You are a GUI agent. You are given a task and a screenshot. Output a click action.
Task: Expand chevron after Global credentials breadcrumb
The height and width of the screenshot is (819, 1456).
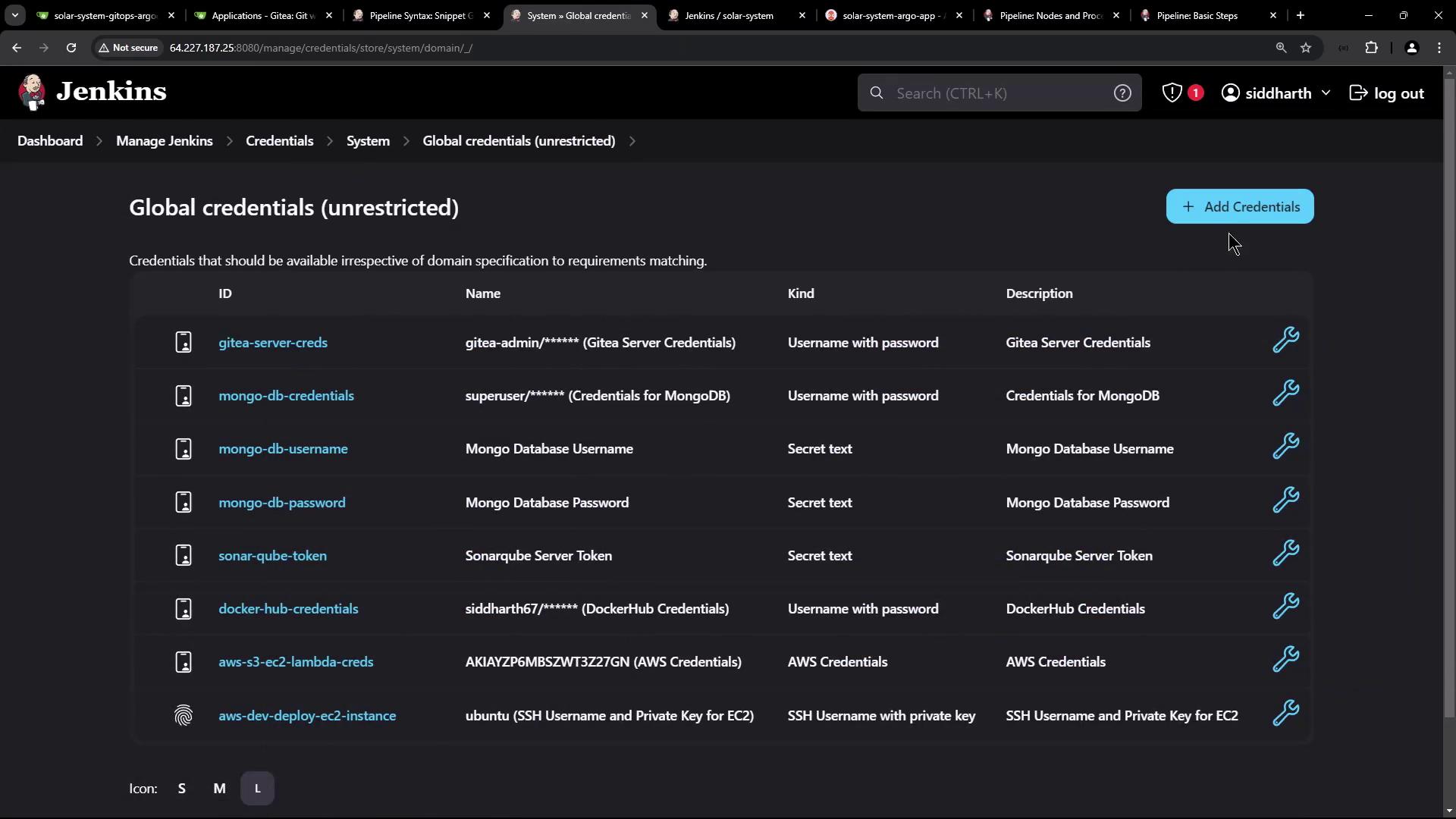(632, 141)
